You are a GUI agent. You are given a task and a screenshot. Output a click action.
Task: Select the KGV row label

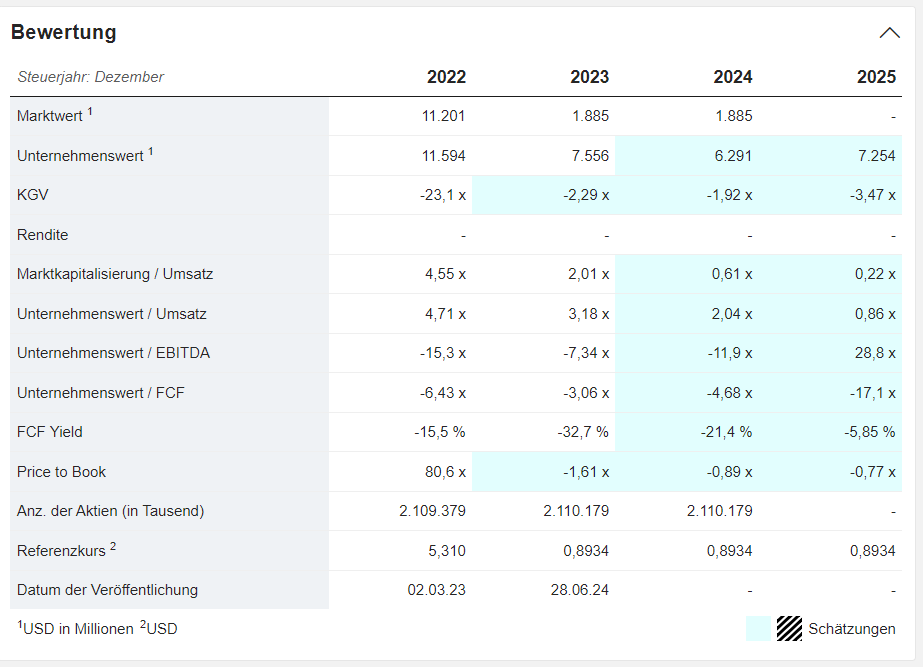tap(32, 195)
